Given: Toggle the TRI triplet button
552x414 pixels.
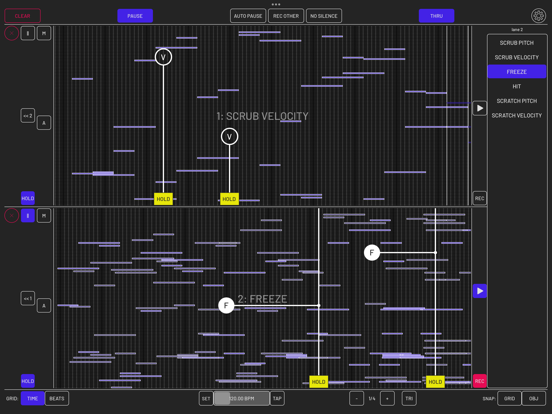Looking at the screenshot, I should 409,399.
